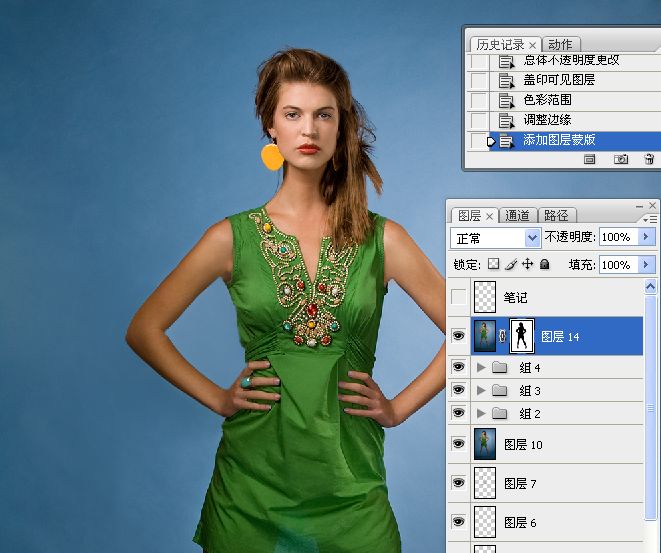Image resolution: width=661 pixels, height=553 pixels.
Task: Select 图层 14 image thumbnail
Action: [x=485, y=336]
